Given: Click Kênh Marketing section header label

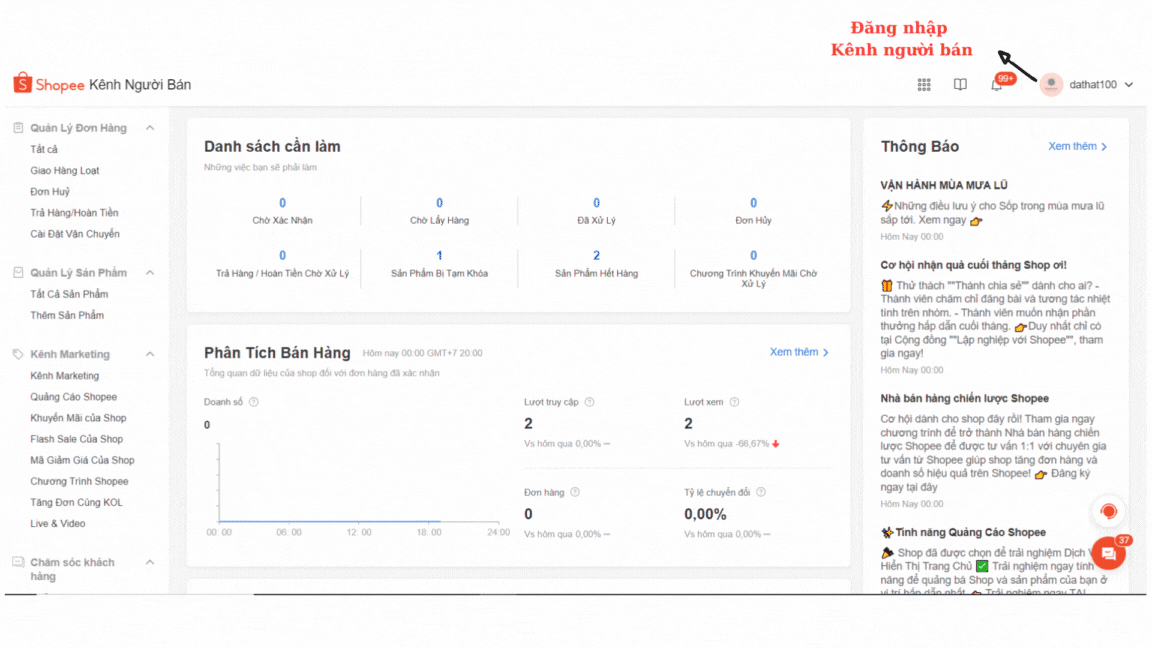Looking at the screenshot, I should click(70, 354).
